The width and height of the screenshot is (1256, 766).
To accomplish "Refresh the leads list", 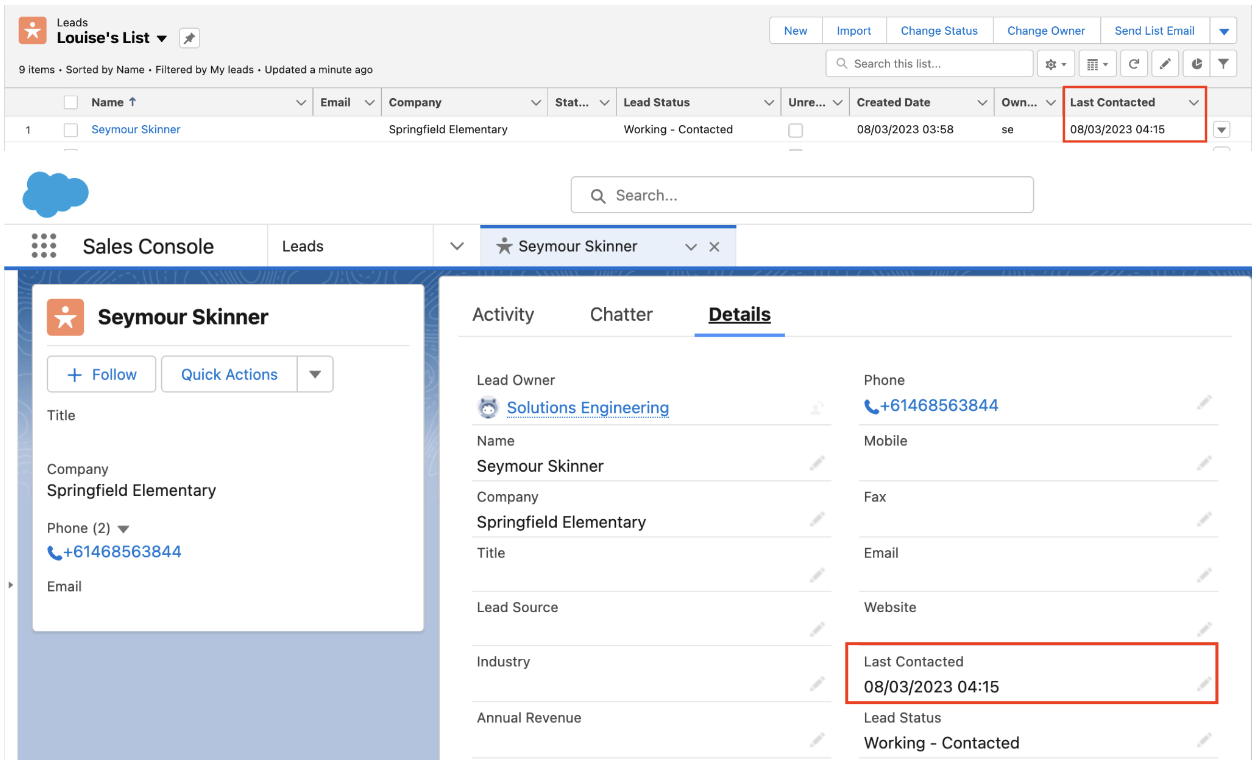I will coord(1133,64).
